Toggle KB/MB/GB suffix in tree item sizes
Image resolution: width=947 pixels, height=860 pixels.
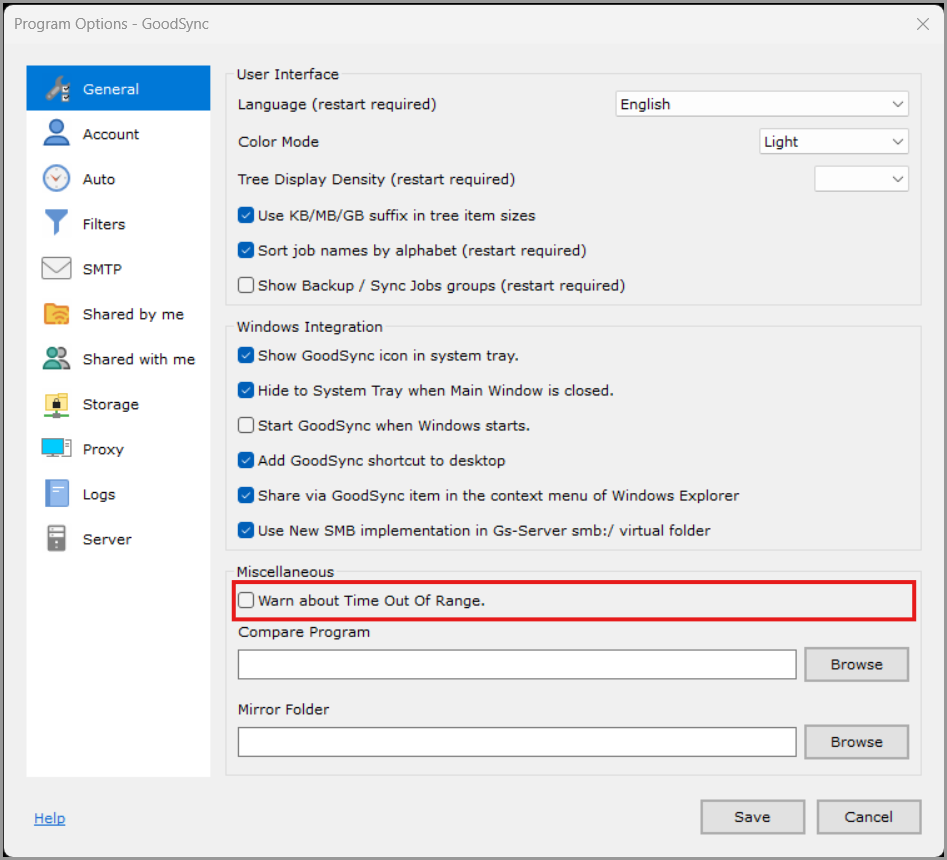click(x=246, y=215)
